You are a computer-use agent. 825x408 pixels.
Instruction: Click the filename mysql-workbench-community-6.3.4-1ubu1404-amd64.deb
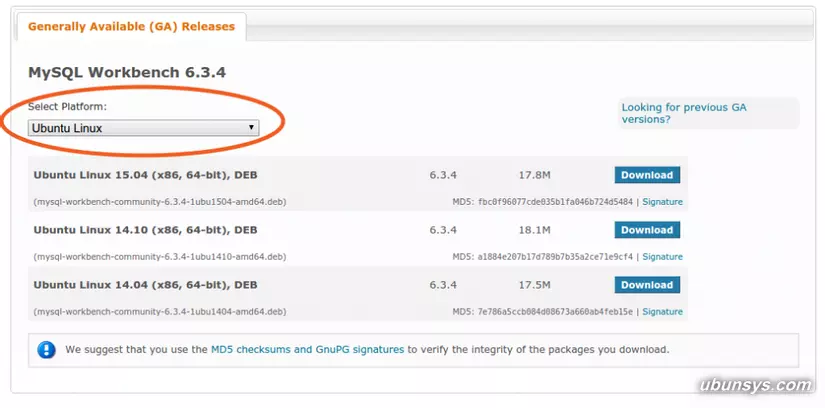tap(160, 312)
